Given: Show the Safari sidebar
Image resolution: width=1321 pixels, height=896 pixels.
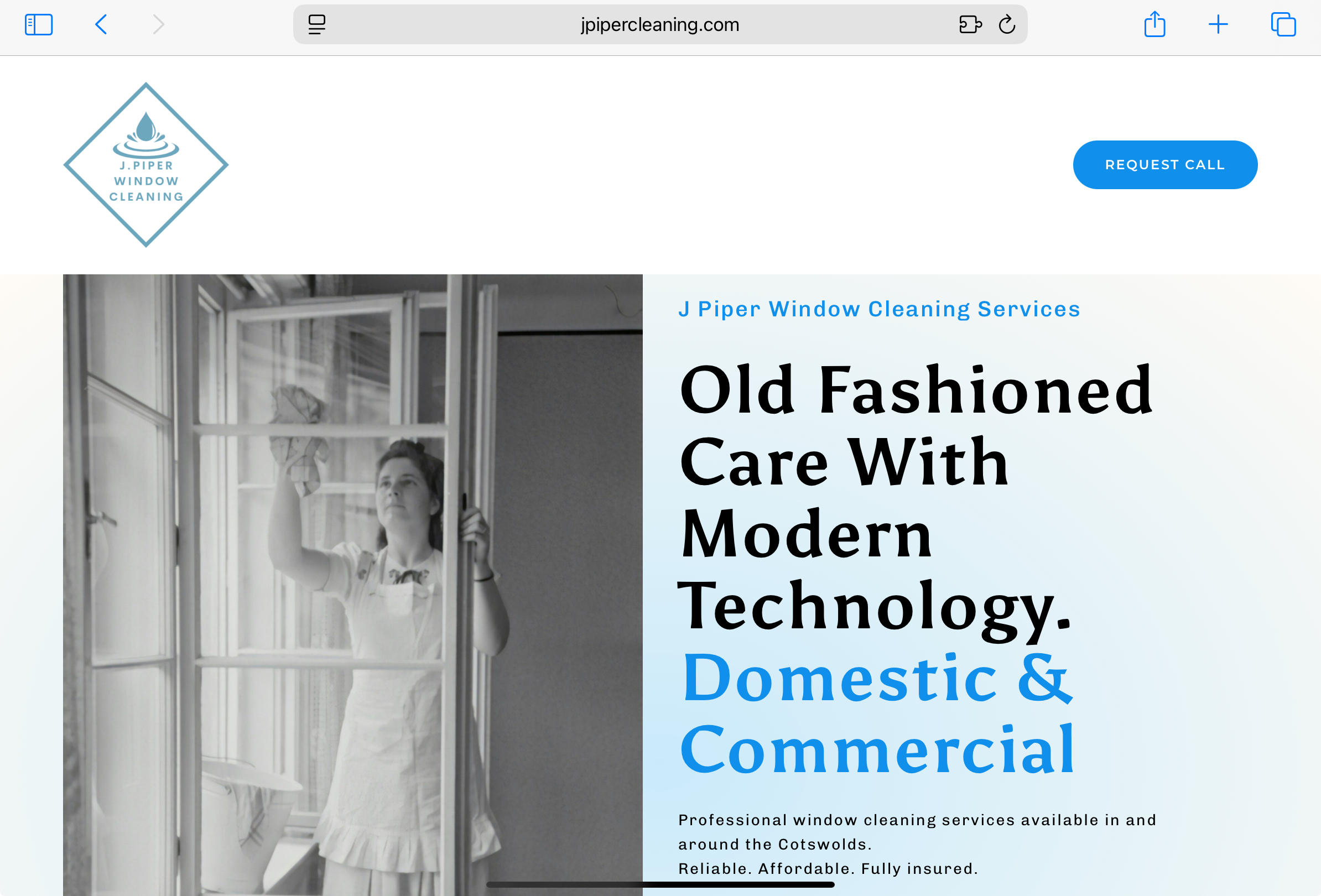Looking at the screenshot, I should [39, 24].
